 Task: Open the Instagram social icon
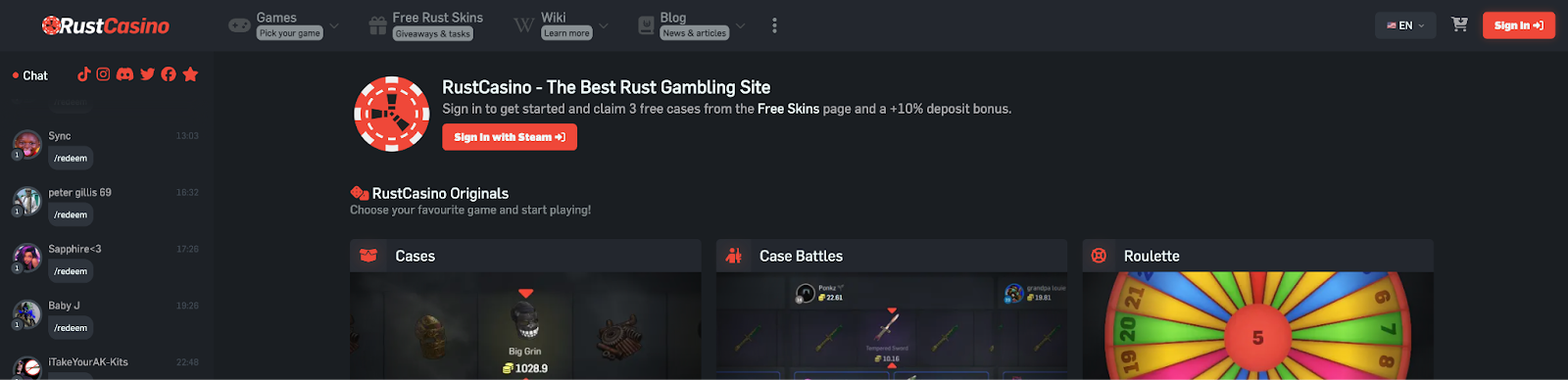(103, 74)
